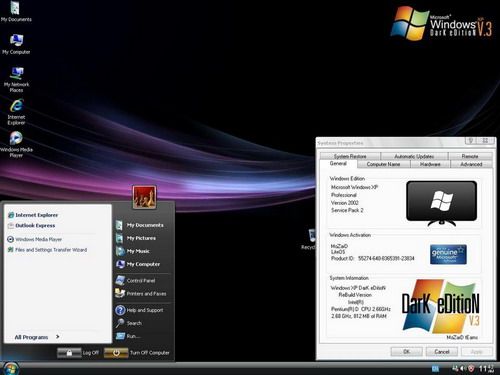Click the user account picture thumbnail
Image resolution: width=500 pixels, height=375 pixels.
click(x=144, y=197)
